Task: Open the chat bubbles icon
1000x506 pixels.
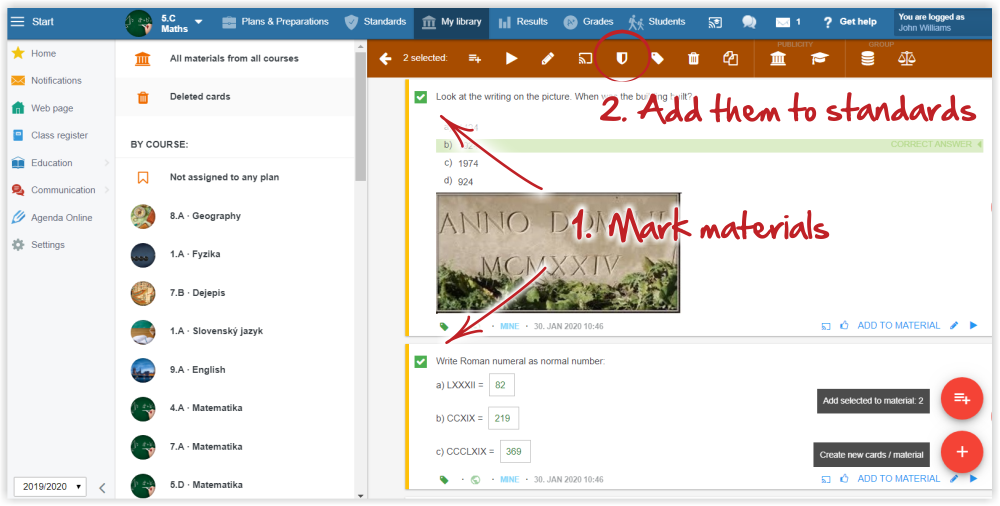Action: pyautogui.click(x=749, y=22)
